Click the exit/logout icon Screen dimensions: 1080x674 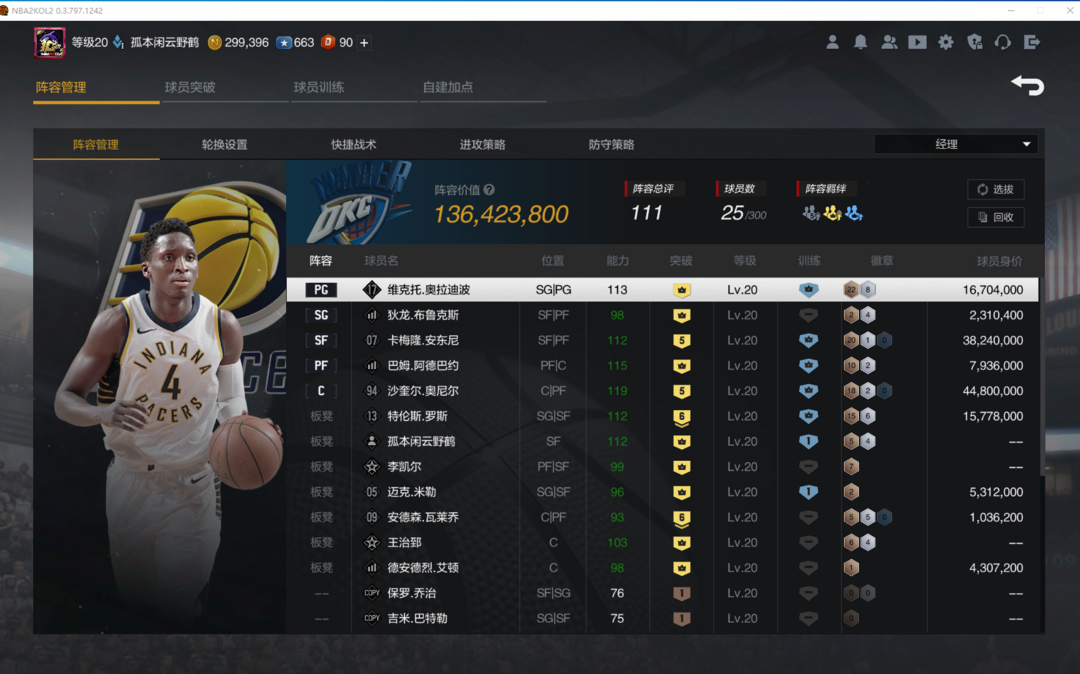pos(1032,42)
